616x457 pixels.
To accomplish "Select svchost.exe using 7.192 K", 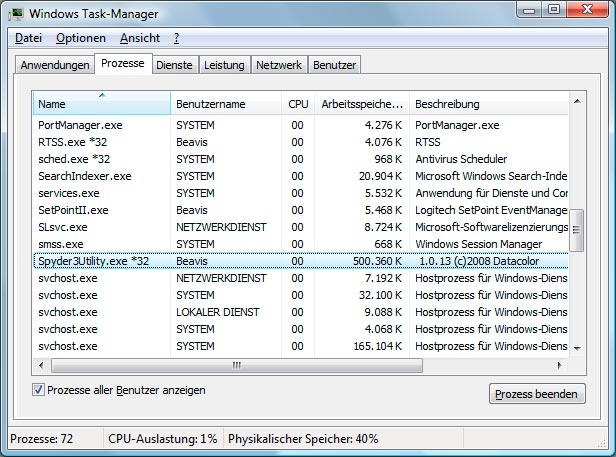I will pyautogui.click(x=301, y=278).
